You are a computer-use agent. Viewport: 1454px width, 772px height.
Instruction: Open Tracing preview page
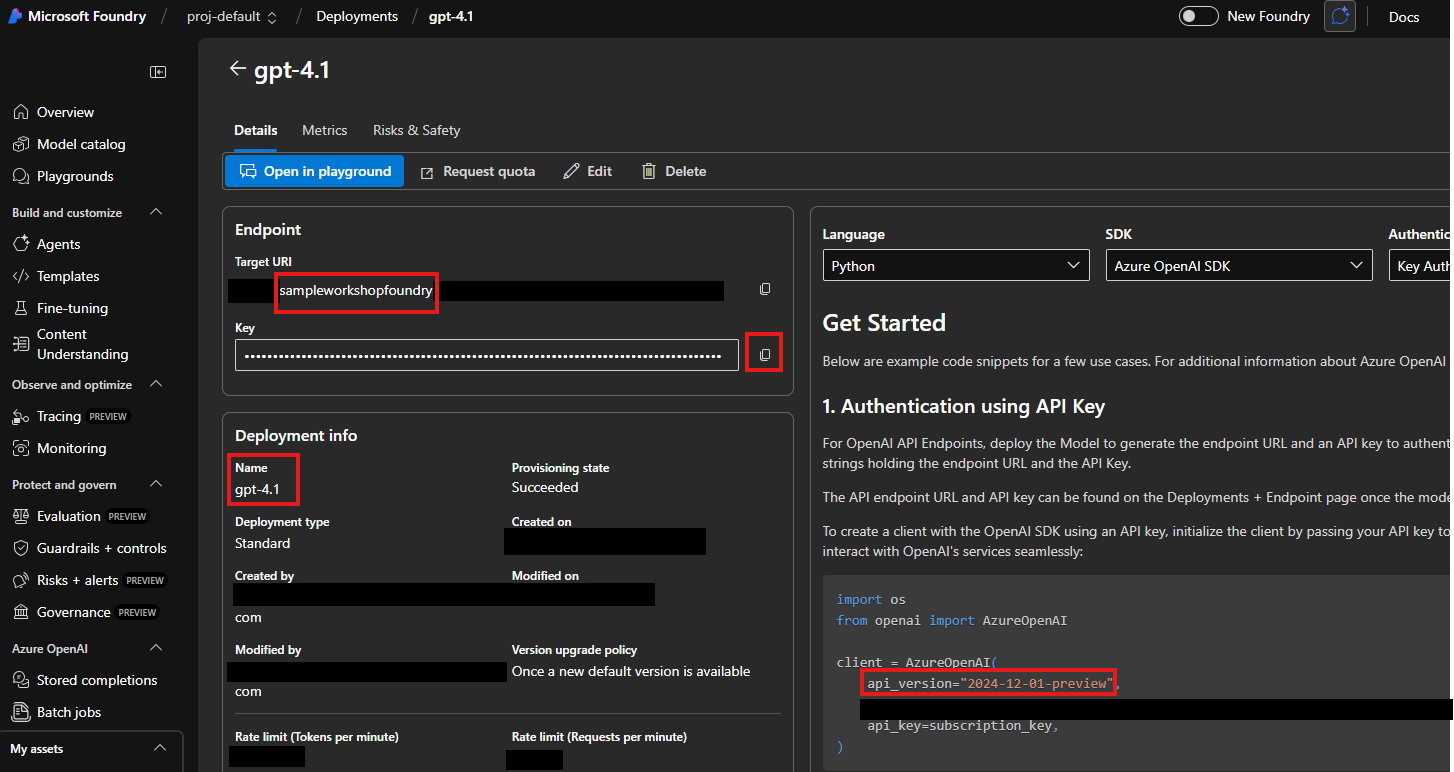(70, 416)
